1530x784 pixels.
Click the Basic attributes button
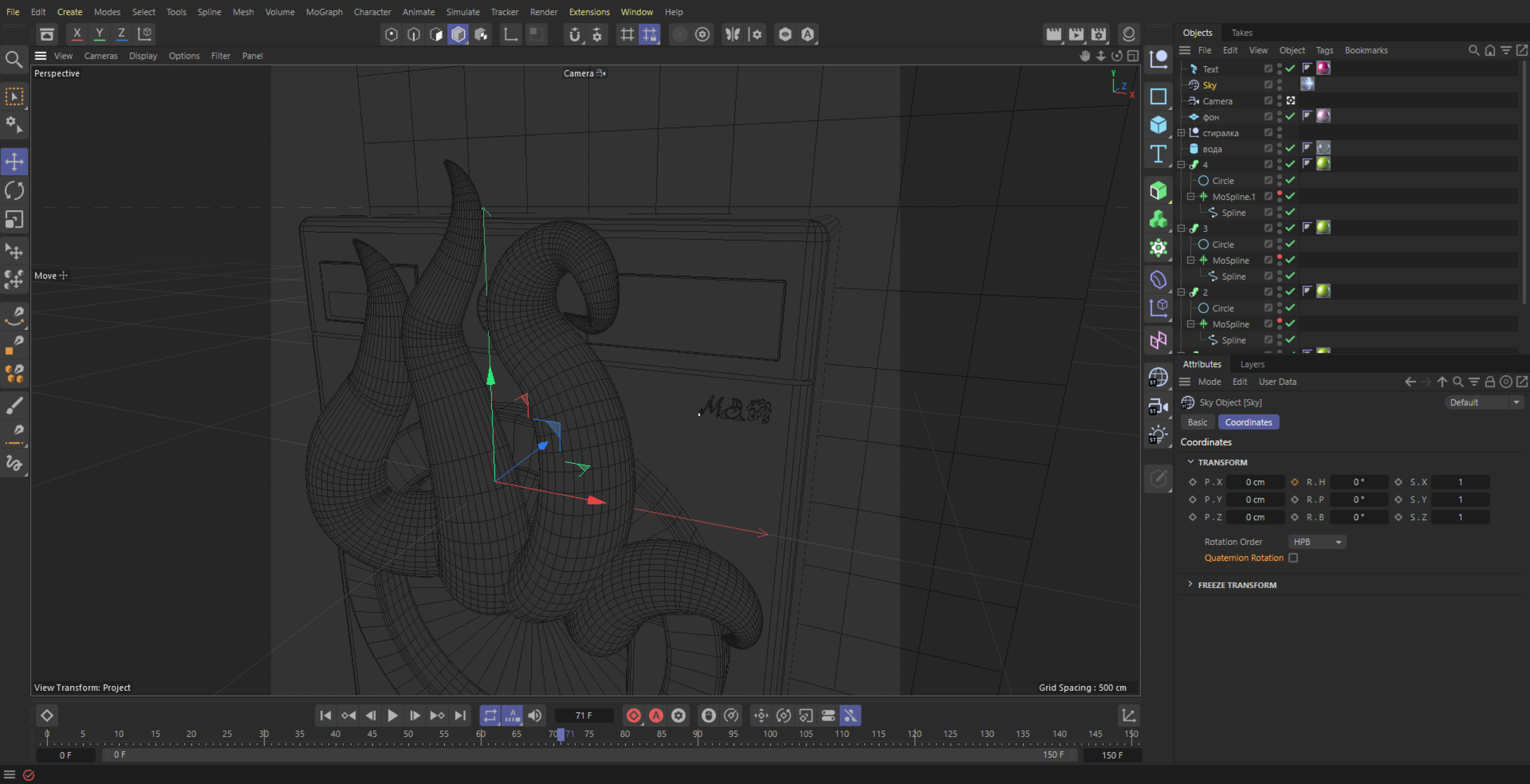[1197, 422]
